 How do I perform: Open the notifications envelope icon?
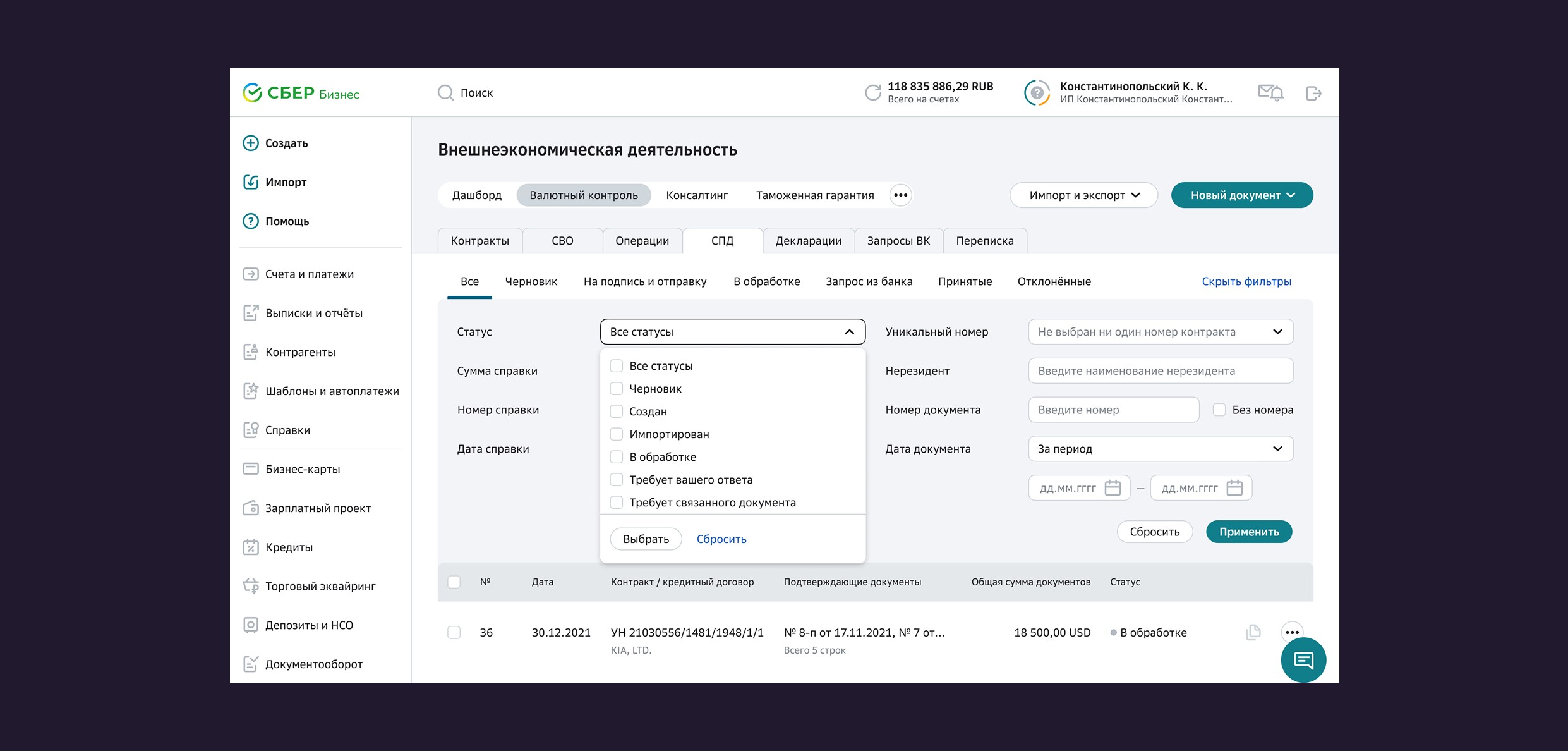(1270, 93)
